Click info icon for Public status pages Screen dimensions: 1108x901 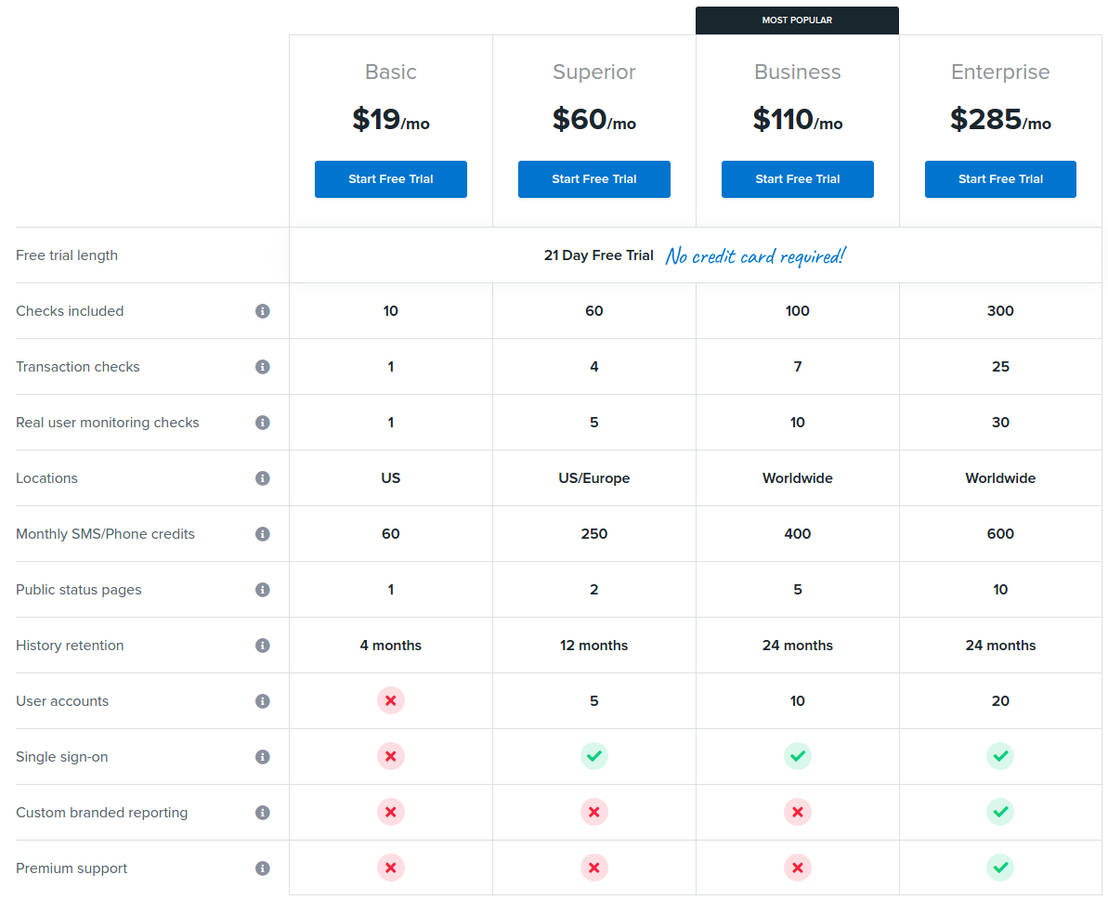pyautogui.click(x=262, y=590)
